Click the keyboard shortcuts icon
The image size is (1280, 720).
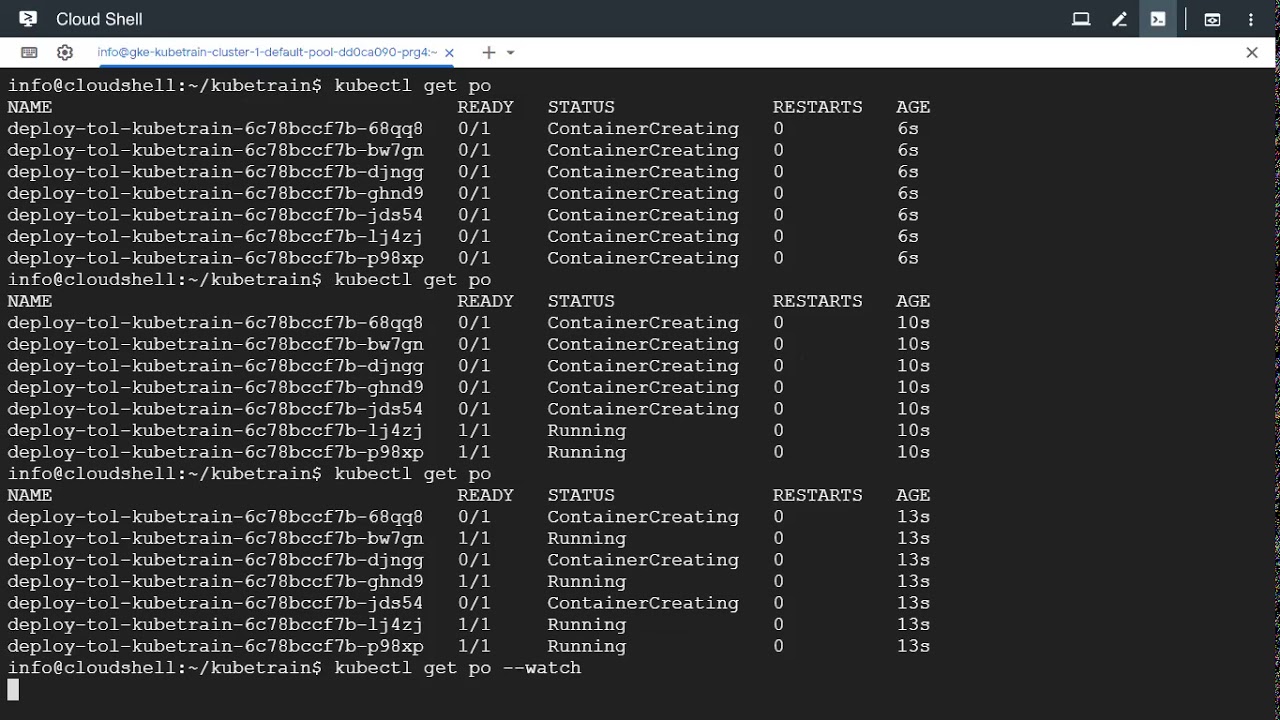pyautogui.click(x=29, y=52)
